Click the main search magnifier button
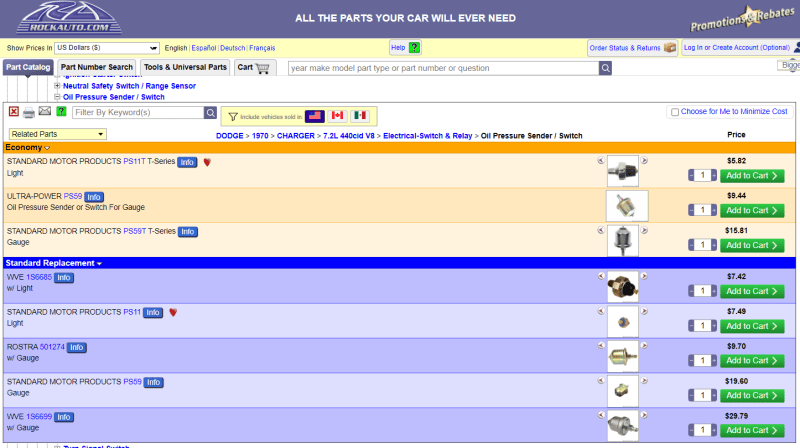This screenshot has width=800, height=448. pyautogui.click(x=605, y=68)
